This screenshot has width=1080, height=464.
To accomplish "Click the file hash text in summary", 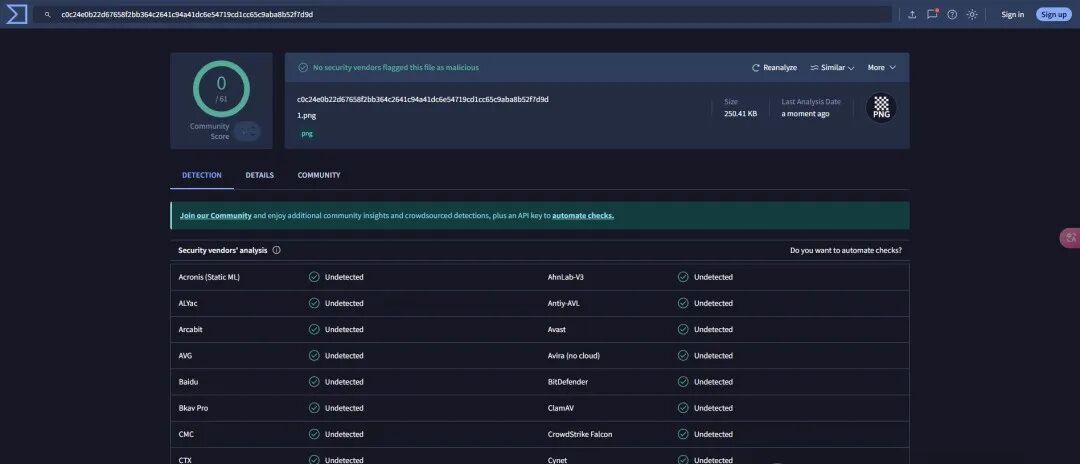I will point(423,100).
